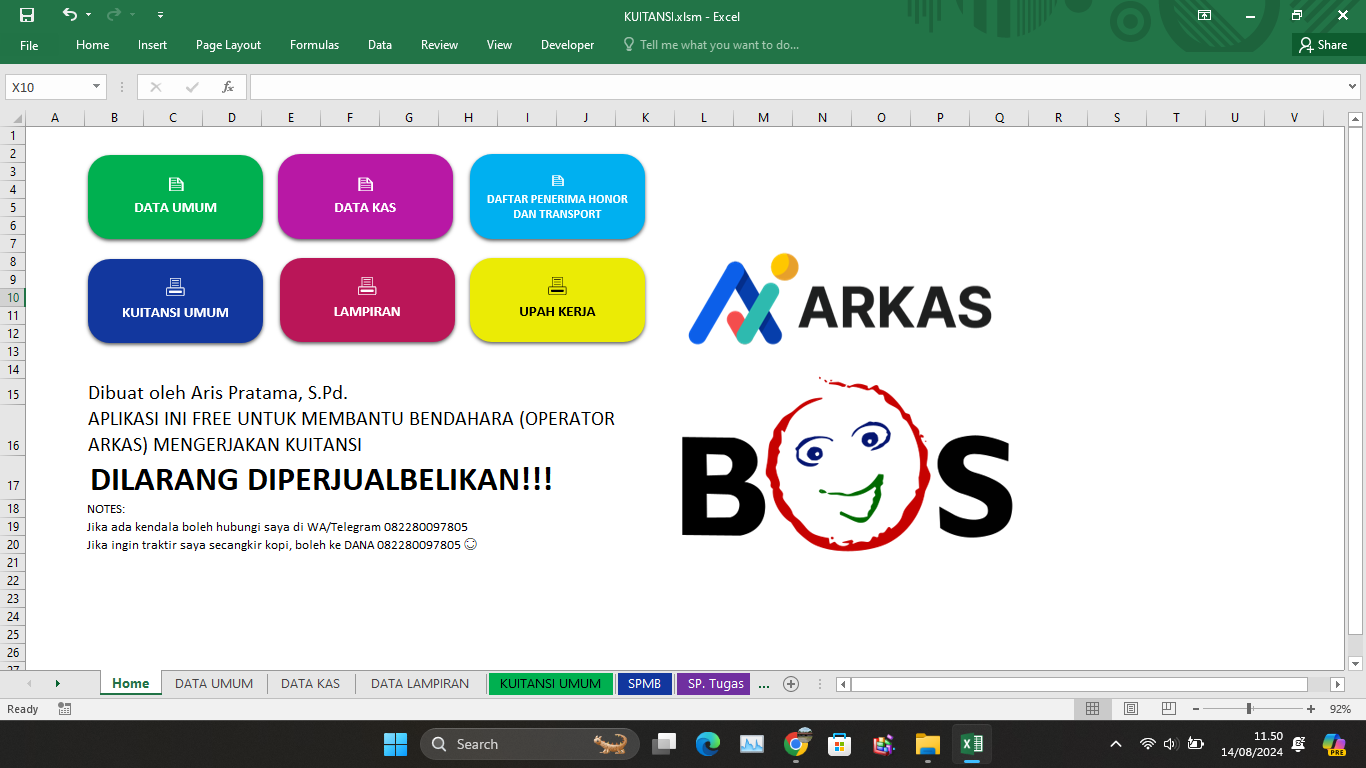
Task: Click the zoom in plus icon
Action: coord(1311,709)
